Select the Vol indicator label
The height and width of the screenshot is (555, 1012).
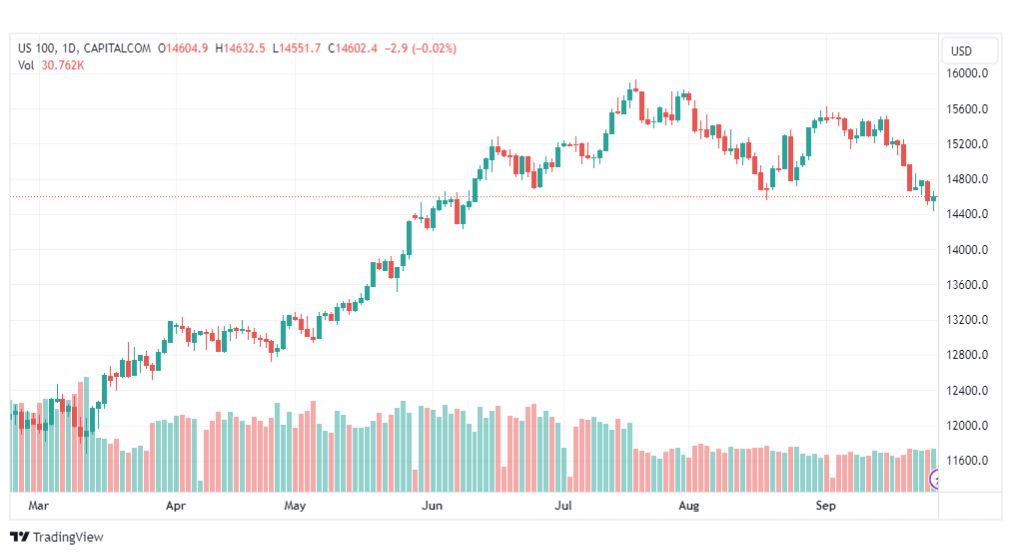click(x=27, y=65)
